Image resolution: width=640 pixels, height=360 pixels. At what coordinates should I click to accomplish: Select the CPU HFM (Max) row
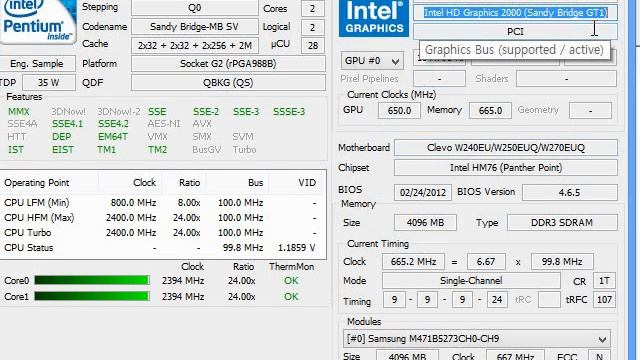[162, 218]
